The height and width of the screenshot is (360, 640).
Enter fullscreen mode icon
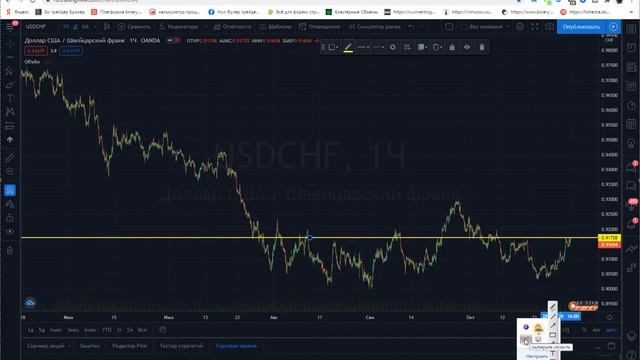(535, 27)
